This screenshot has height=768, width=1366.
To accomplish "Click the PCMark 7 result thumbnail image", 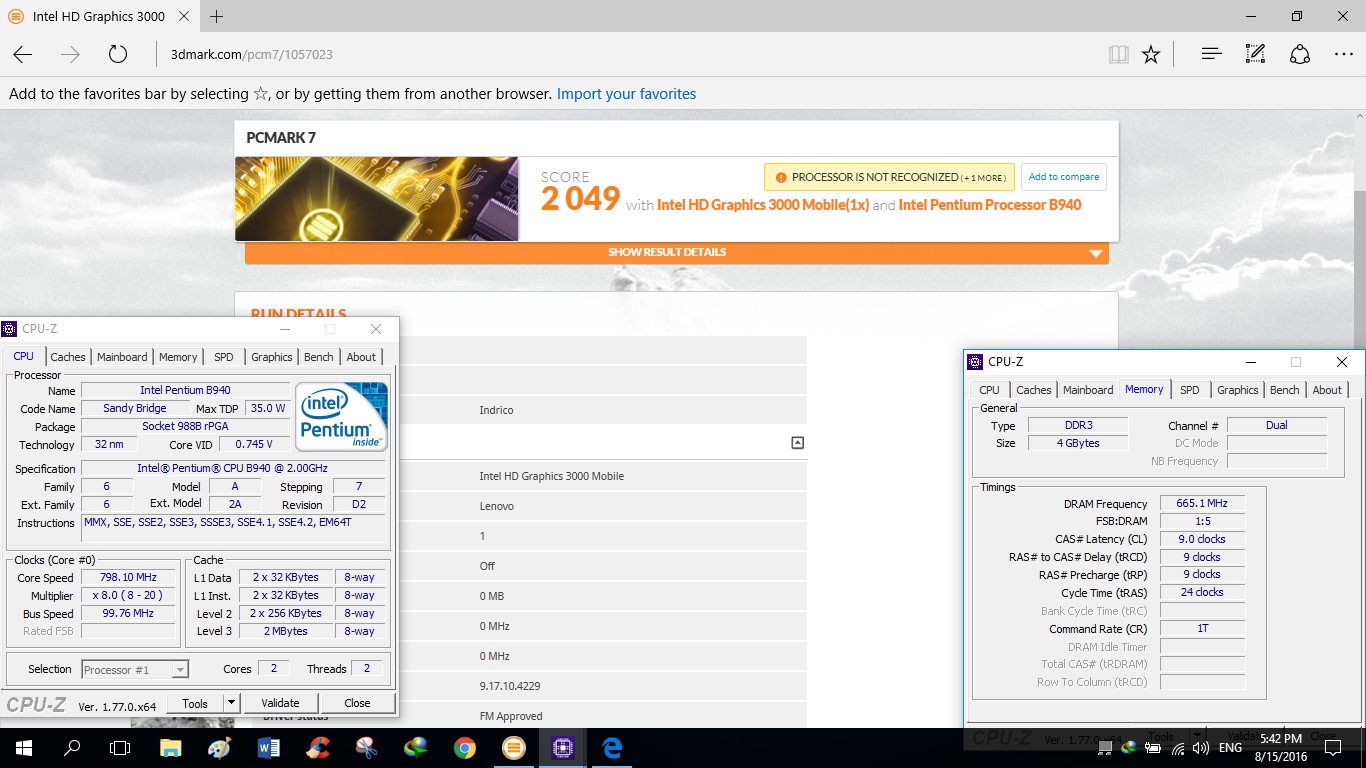I will coord(377,199).
